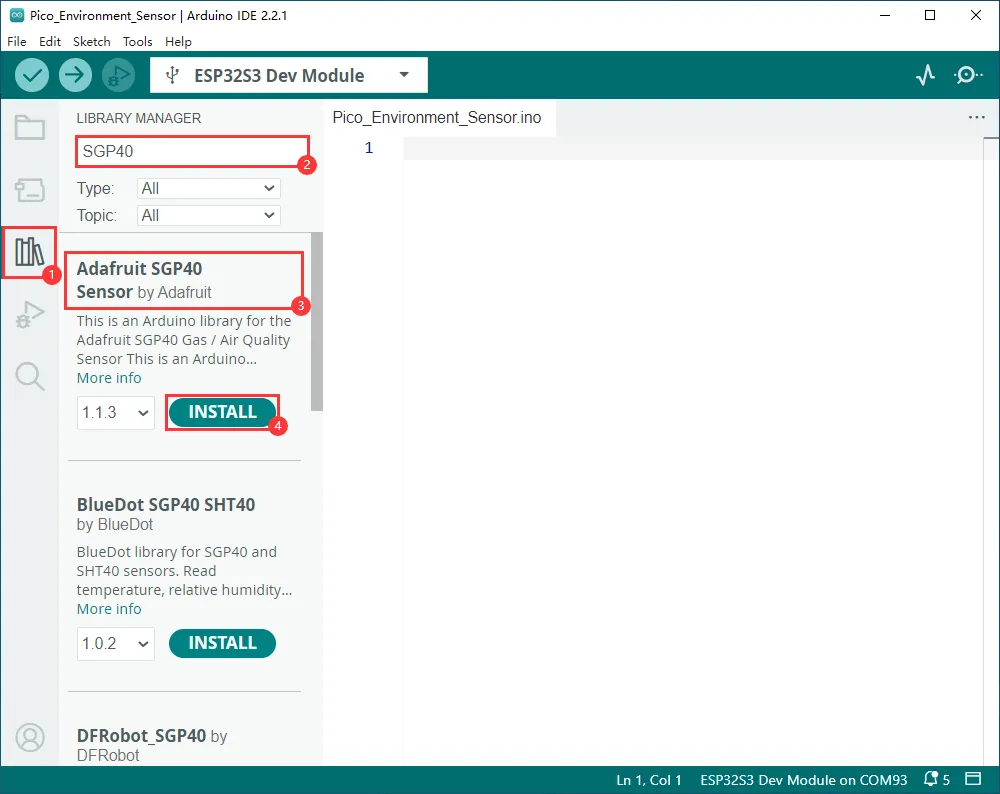Open the user account profile icon
The image size is (1000, 794).
[x=30, y=738]
